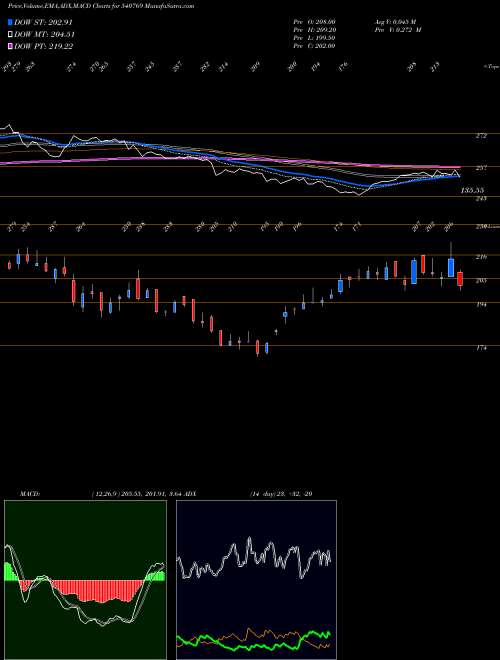The width and height of the screenshot is (500, 660).
Task: Click the ADX 14 day values text
Action: point(280,493)
